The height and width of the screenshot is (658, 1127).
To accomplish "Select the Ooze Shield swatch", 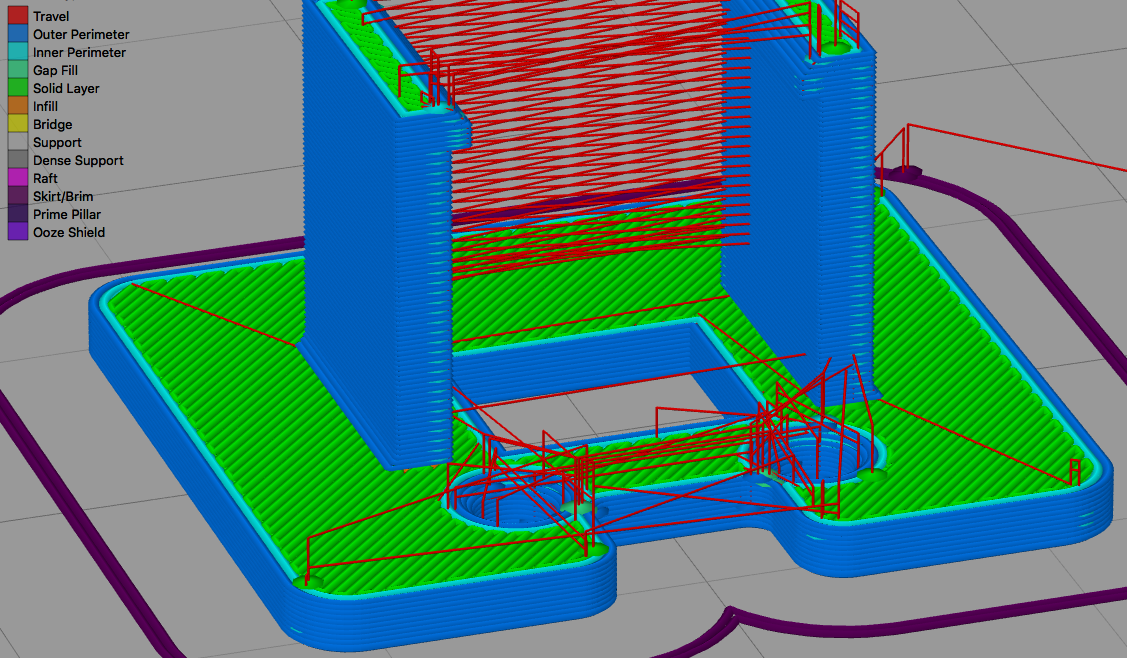I will coord(18,232).
